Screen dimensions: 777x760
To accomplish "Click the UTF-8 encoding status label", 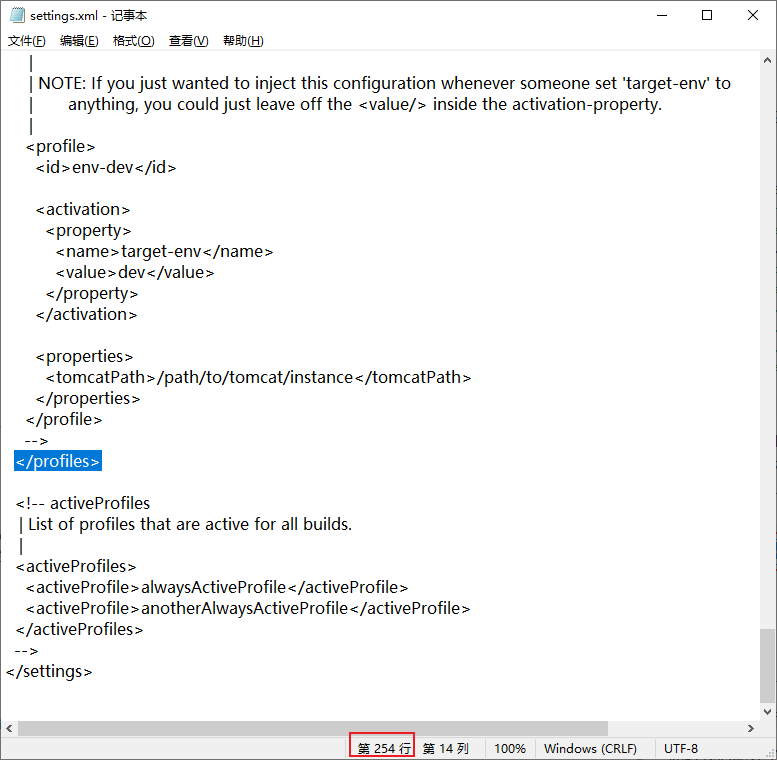I will point(681,748).
